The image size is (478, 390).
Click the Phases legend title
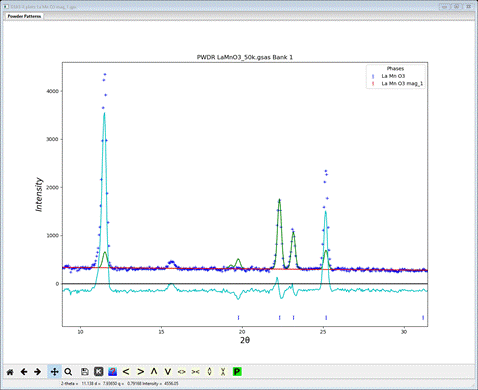[395, 68]
